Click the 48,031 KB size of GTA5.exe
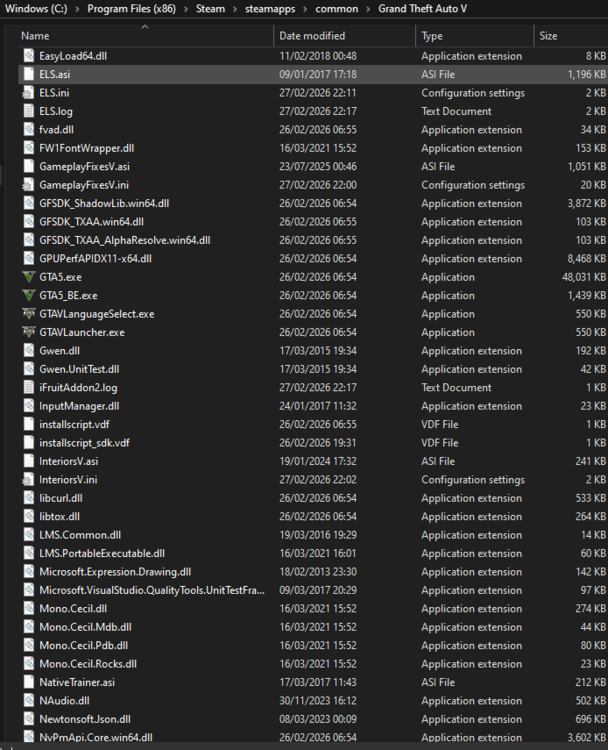This screenshot has height=750, width=608. pos(584,277)
